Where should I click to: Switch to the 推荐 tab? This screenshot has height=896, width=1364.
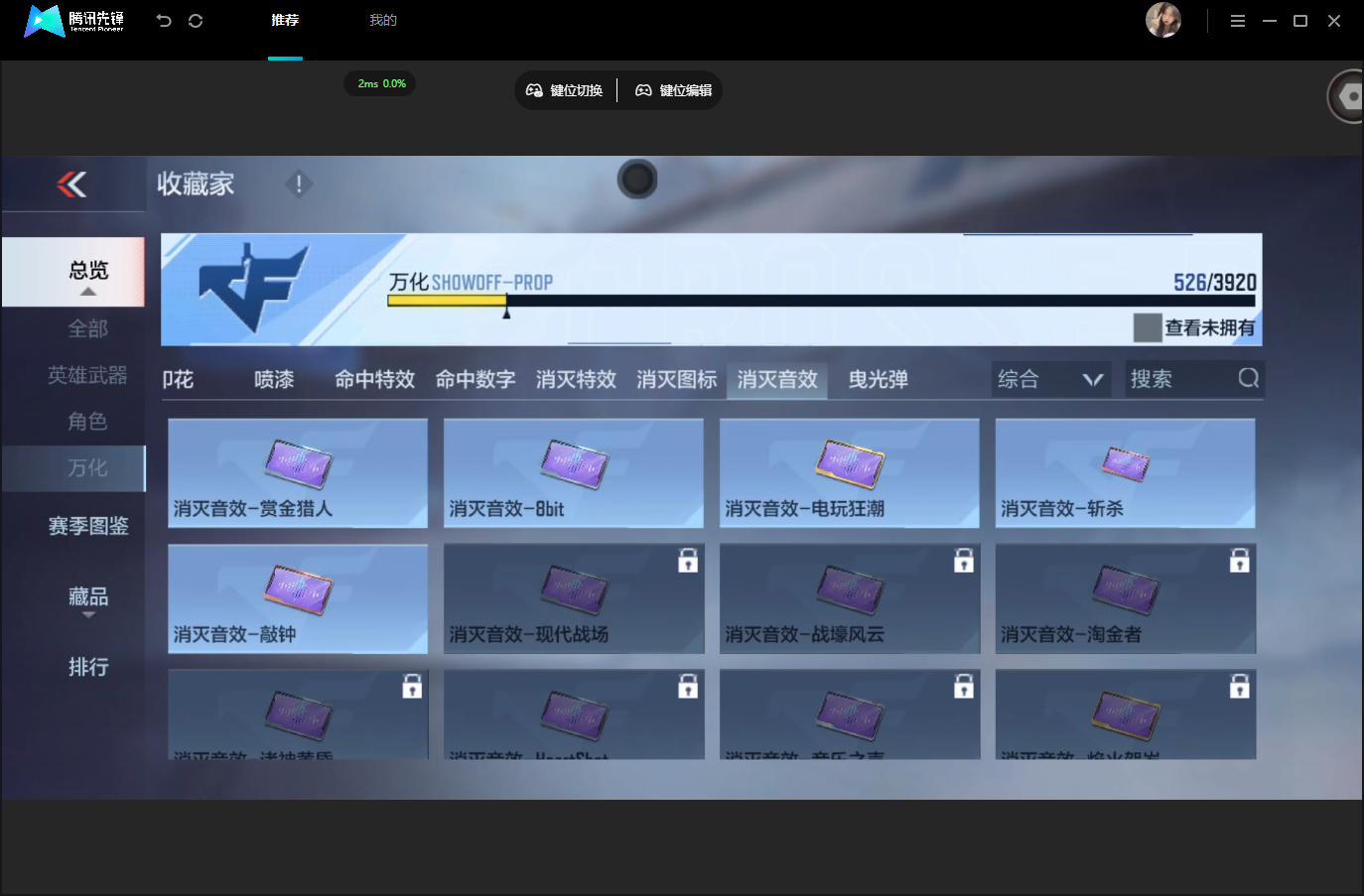point(285,20)
